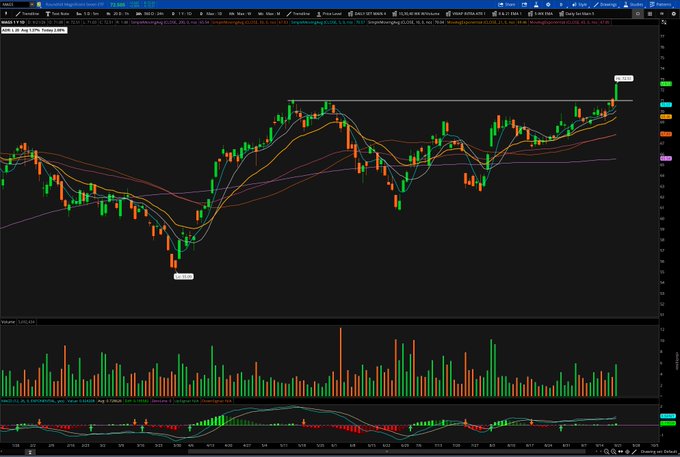The image size is (680, 457).
Task: Click the ADR label box on chart
Action: [x=34, y=30]
